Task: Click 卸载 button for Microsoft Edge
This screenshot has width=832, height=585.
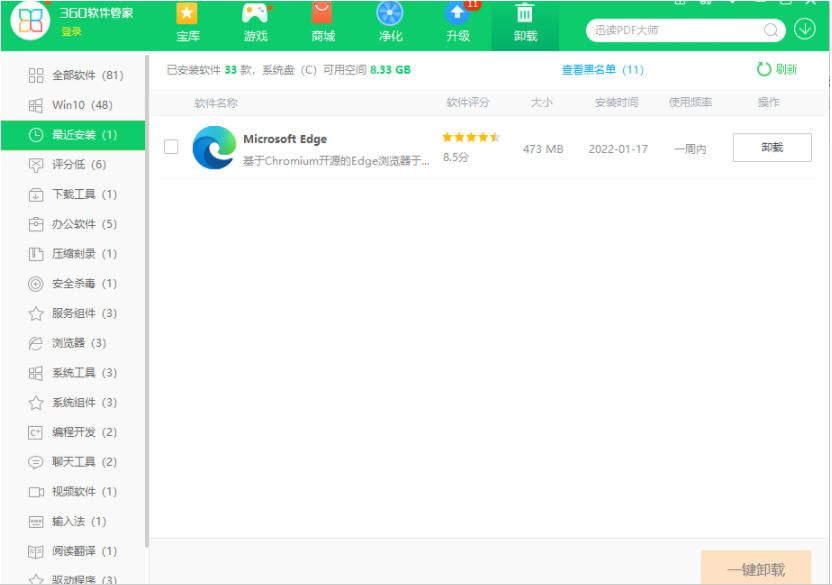Action: point(772,148)
